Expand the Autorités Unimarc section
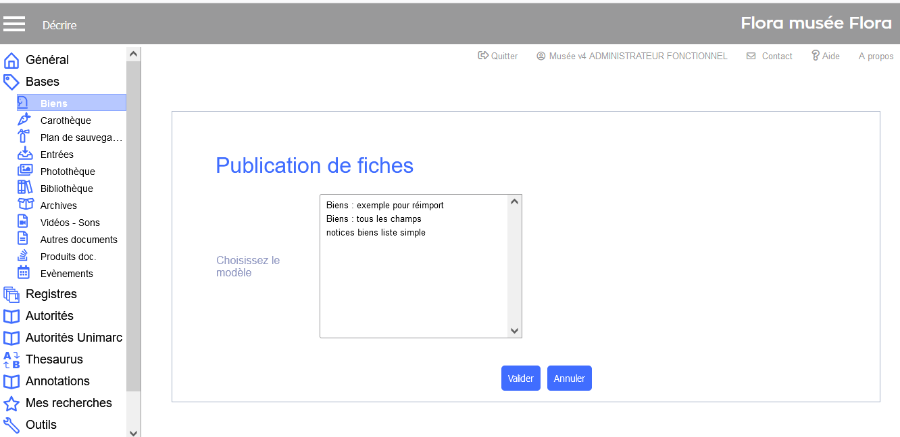The height and width of the screenshot is (437, 900). (73, 338)
